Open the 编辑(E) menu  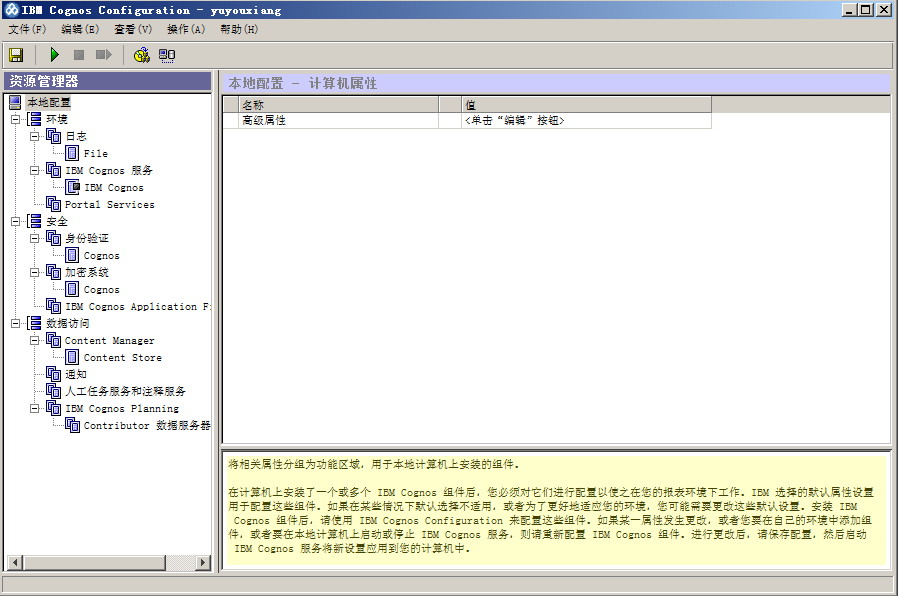click(80, 29)
